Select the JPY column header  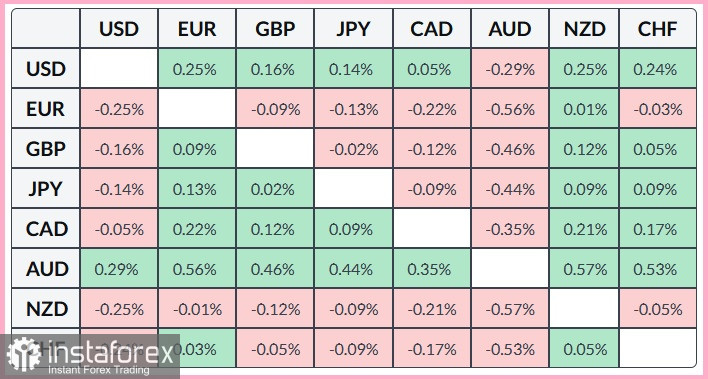tap(354, 29)
